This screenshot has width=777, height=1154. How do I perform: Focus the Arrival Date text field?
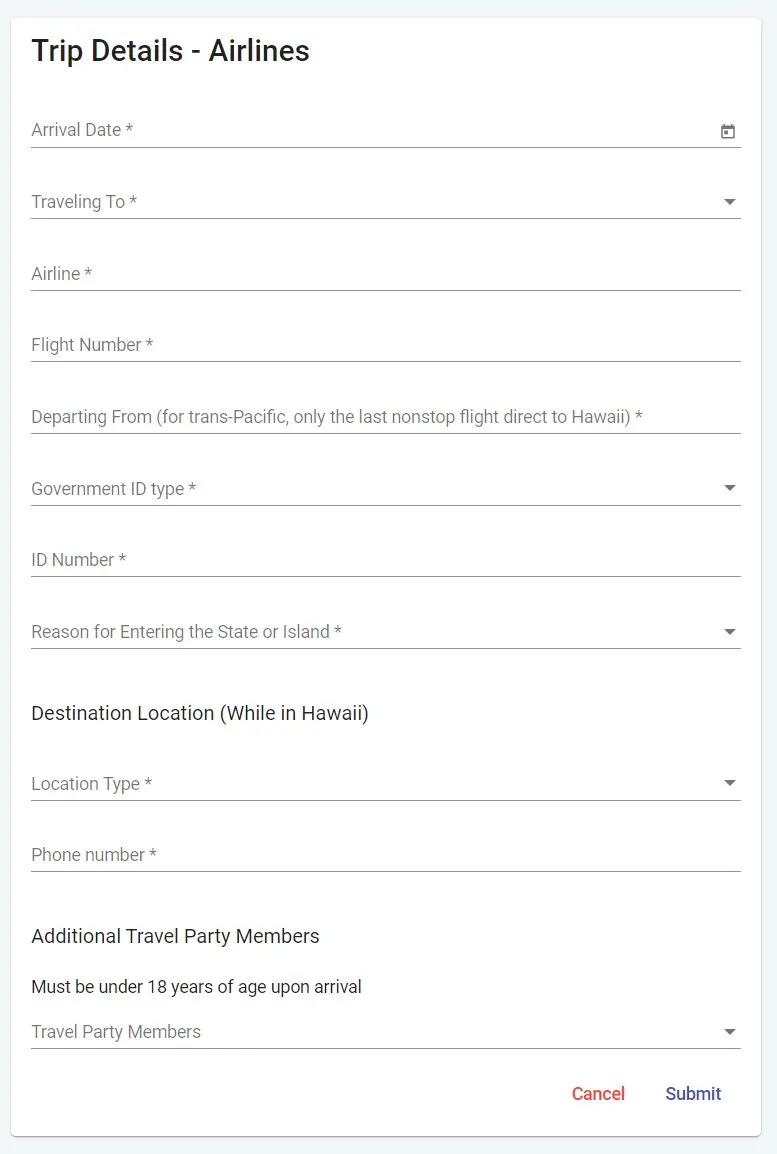[370, 131]
